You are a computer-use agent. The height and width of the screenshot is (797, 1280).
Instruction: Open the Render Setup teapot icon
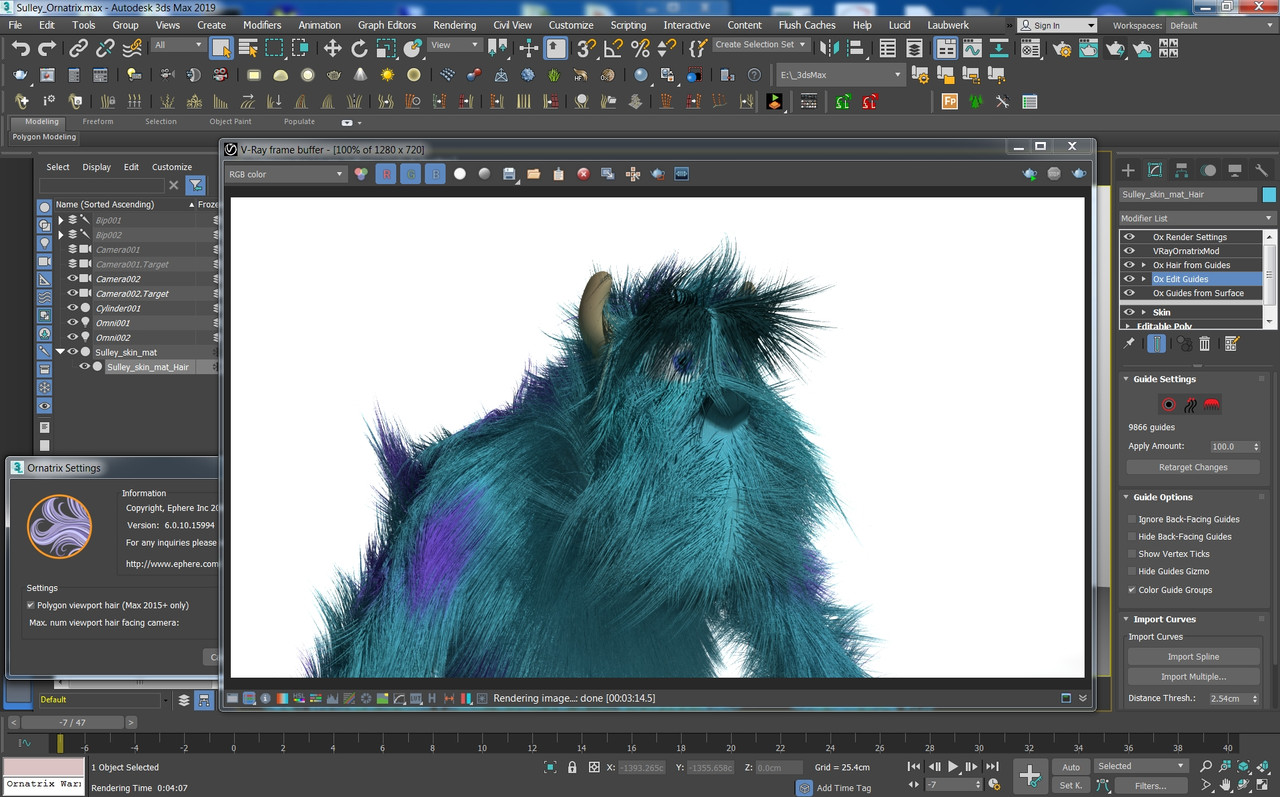click(1062, 48)
